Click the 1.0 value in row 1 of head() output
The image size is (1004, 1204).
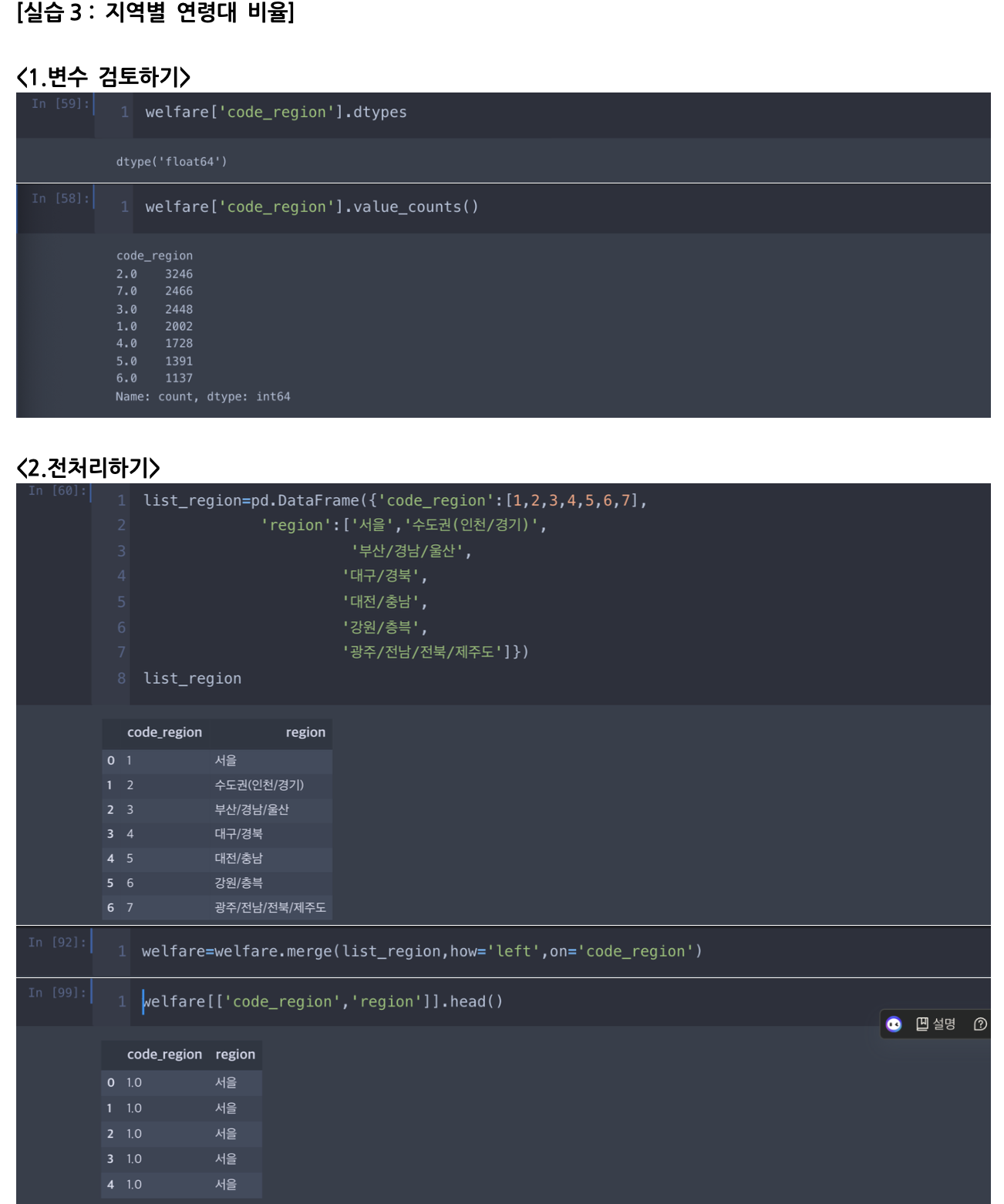pyautogui.click(x=134, y=1108)
